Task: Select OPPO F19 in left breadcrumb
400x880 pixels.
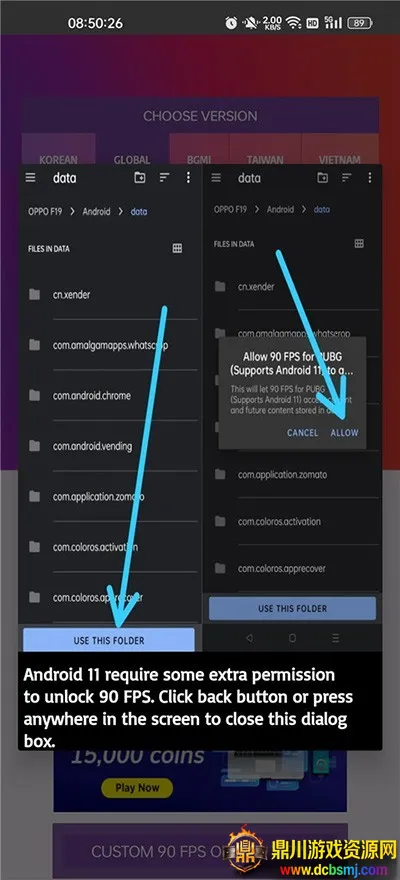Action: tap(45, 212)
